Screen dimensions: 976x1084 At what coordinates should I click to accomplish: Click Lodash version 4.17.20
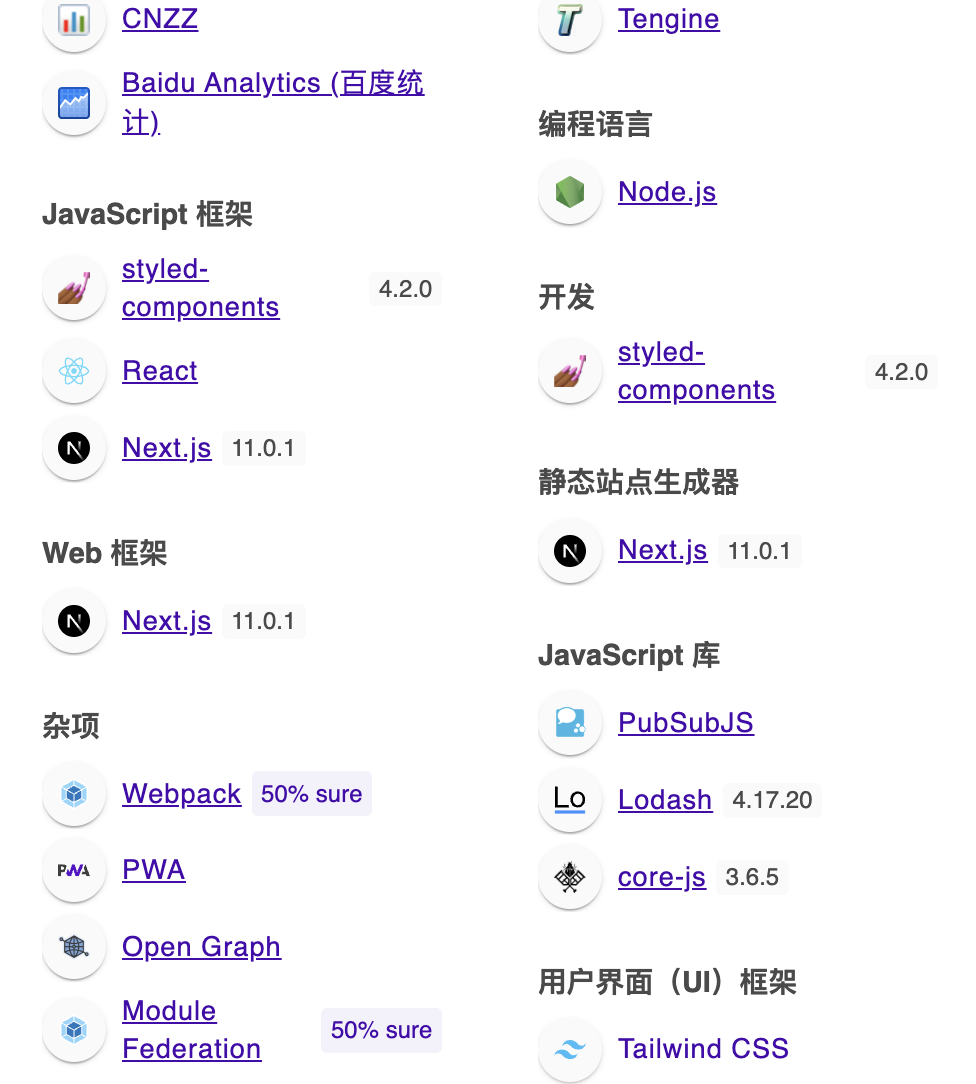pyautogui.click(x=773, y=800)
